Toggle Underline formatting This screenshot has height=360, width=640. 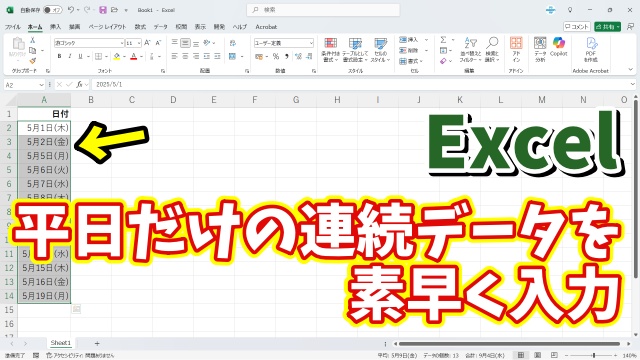[80, 56]
